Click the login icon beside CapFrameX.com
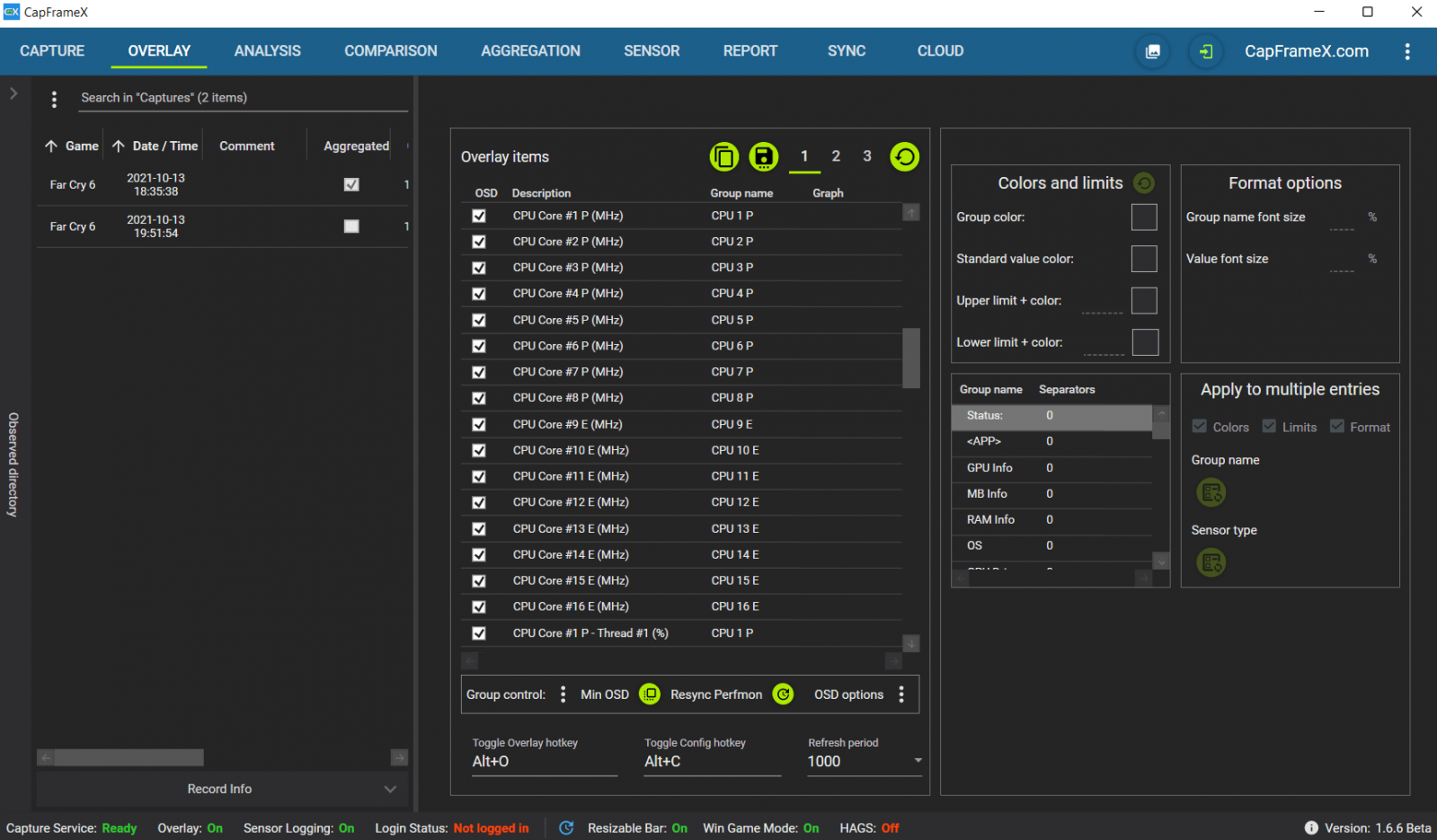The height and width of the screenshot is (840, 1437). (x=1205, y=51)
